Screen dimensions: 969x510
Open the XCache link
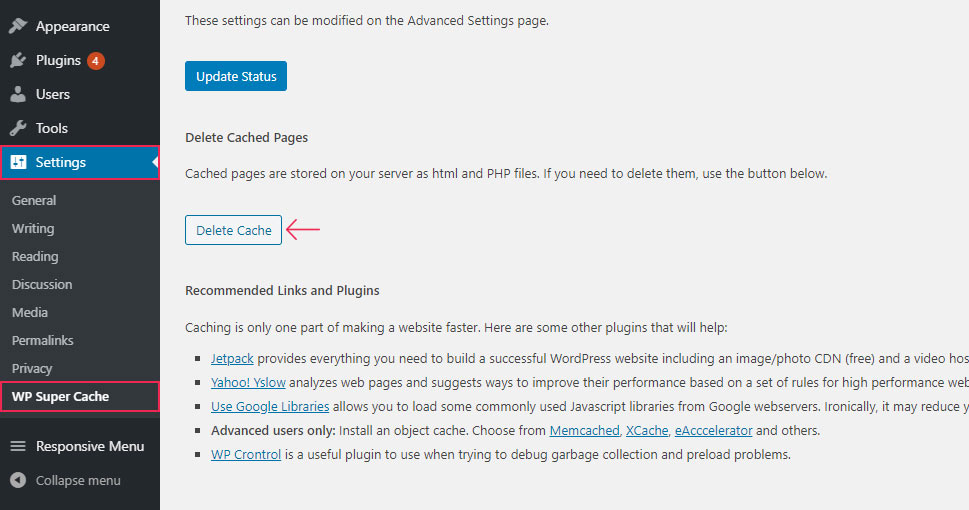coord(647,430)
